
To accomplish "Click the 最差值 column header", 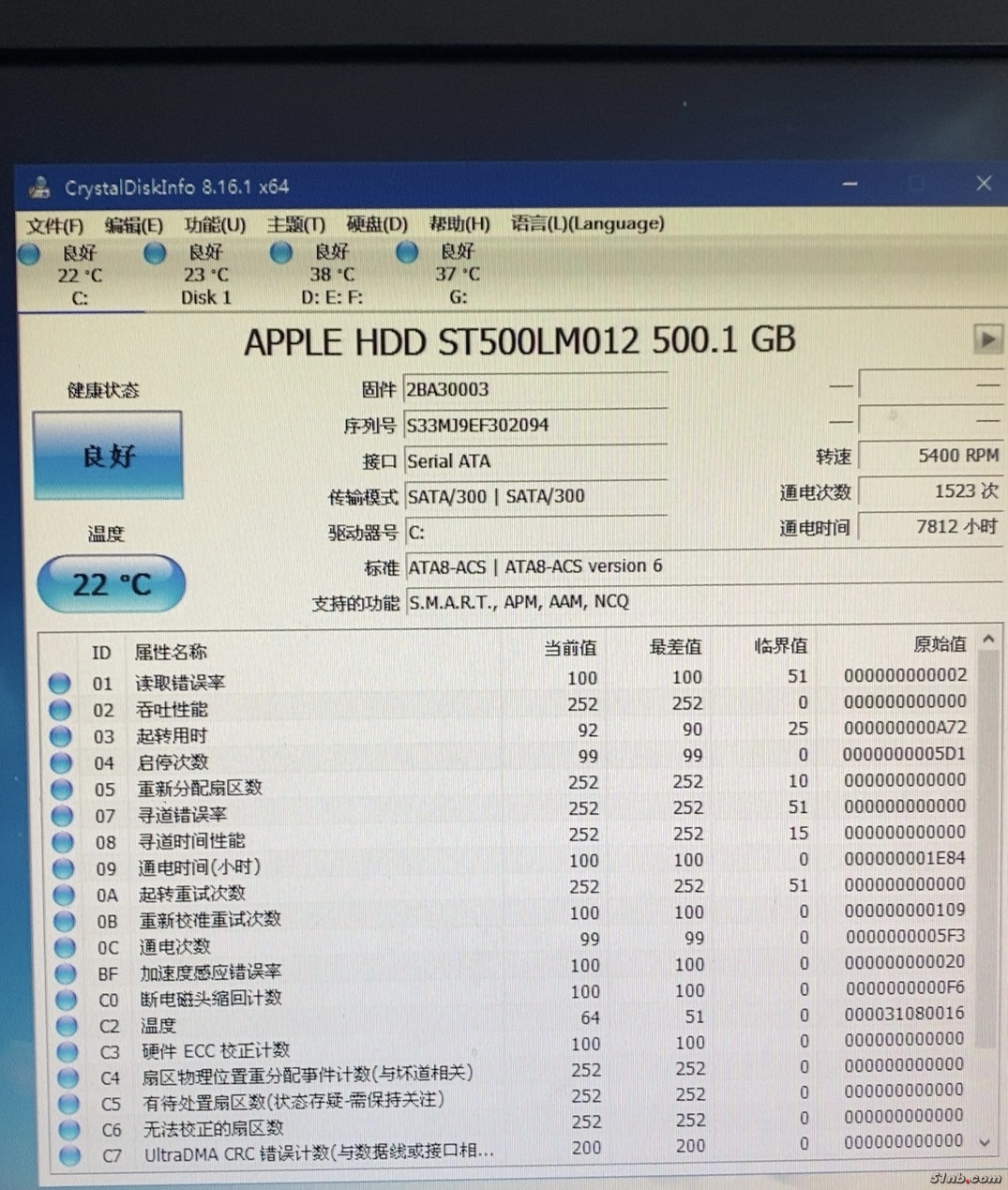I will [x=675, y=647].
